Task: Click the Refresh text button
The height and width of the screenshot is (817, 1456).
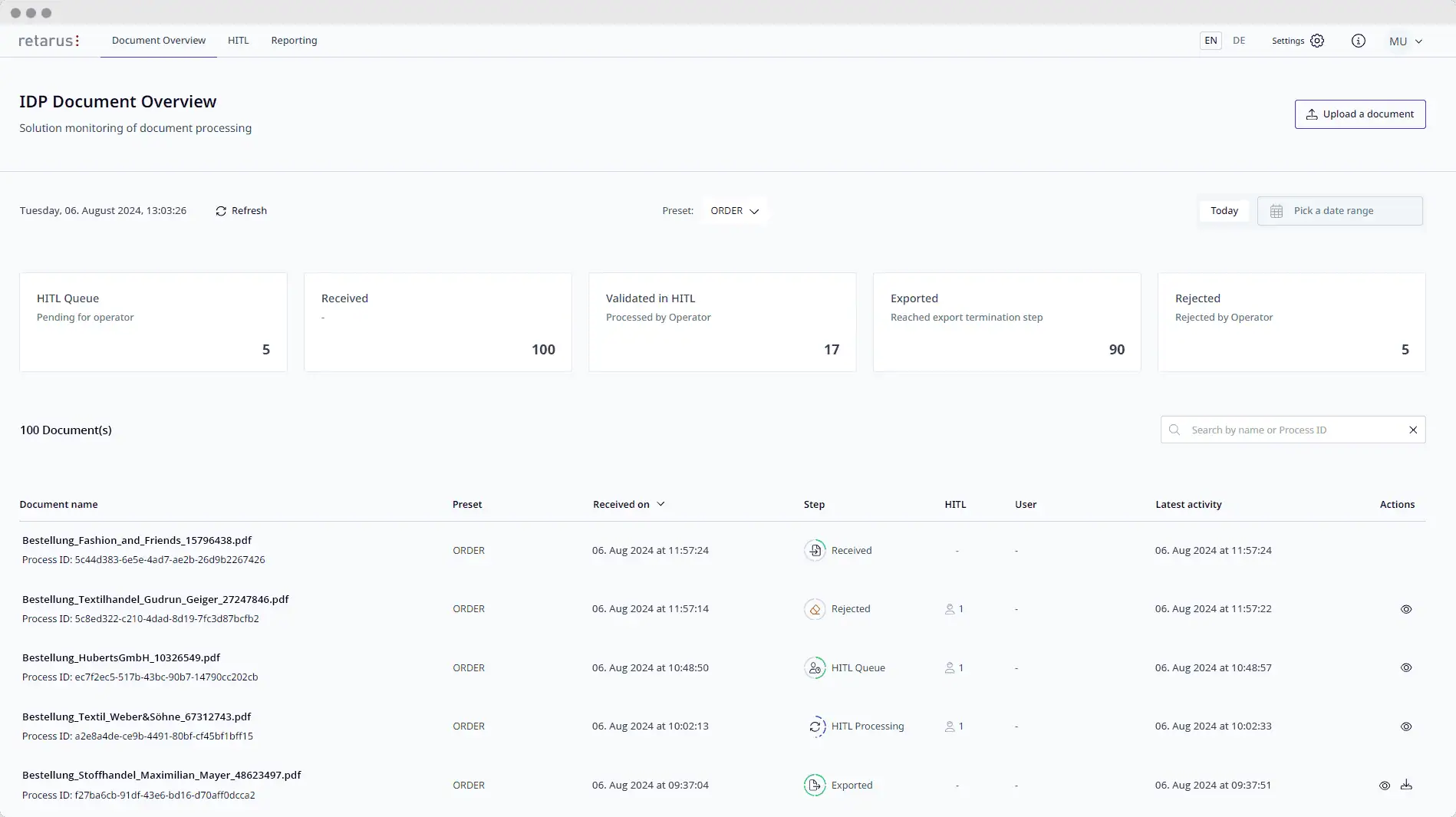Action: 249,211
